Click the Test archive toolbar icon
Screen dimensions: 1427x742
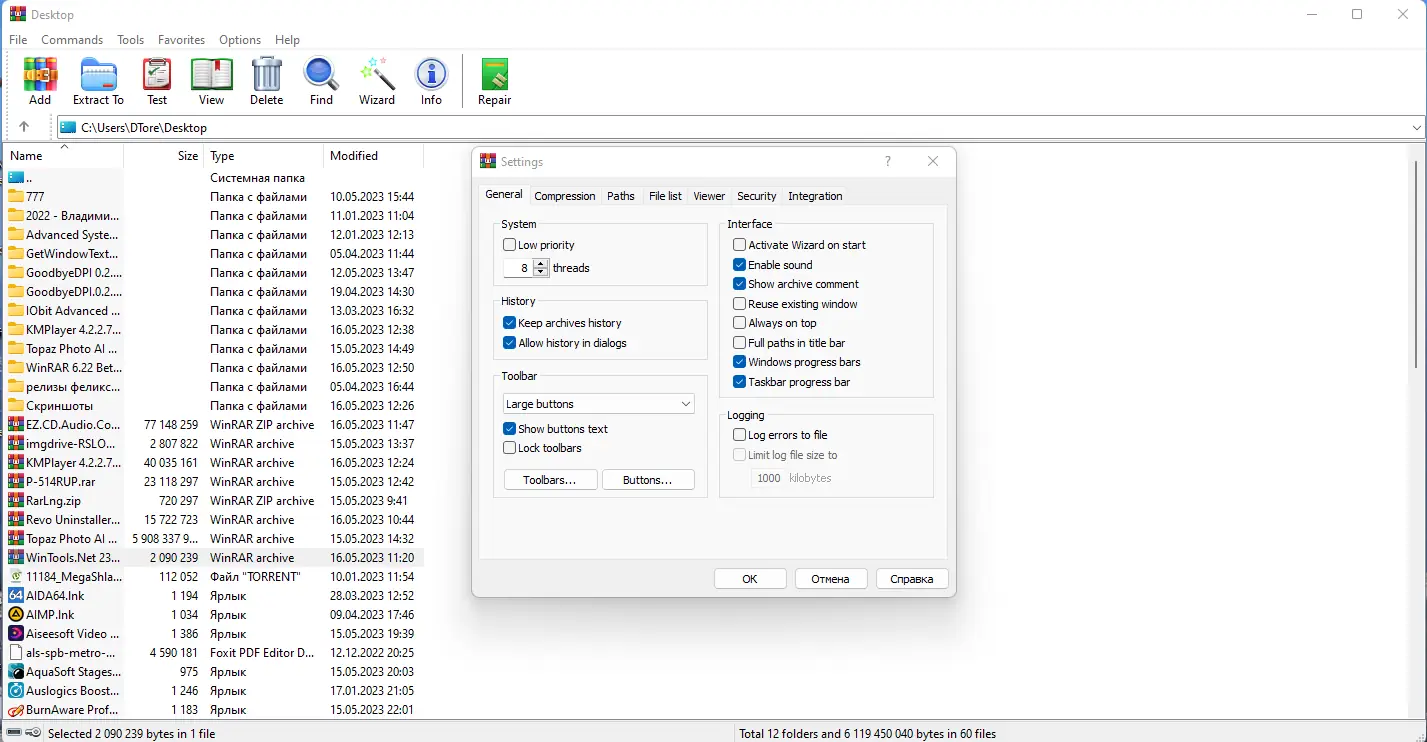157,75
